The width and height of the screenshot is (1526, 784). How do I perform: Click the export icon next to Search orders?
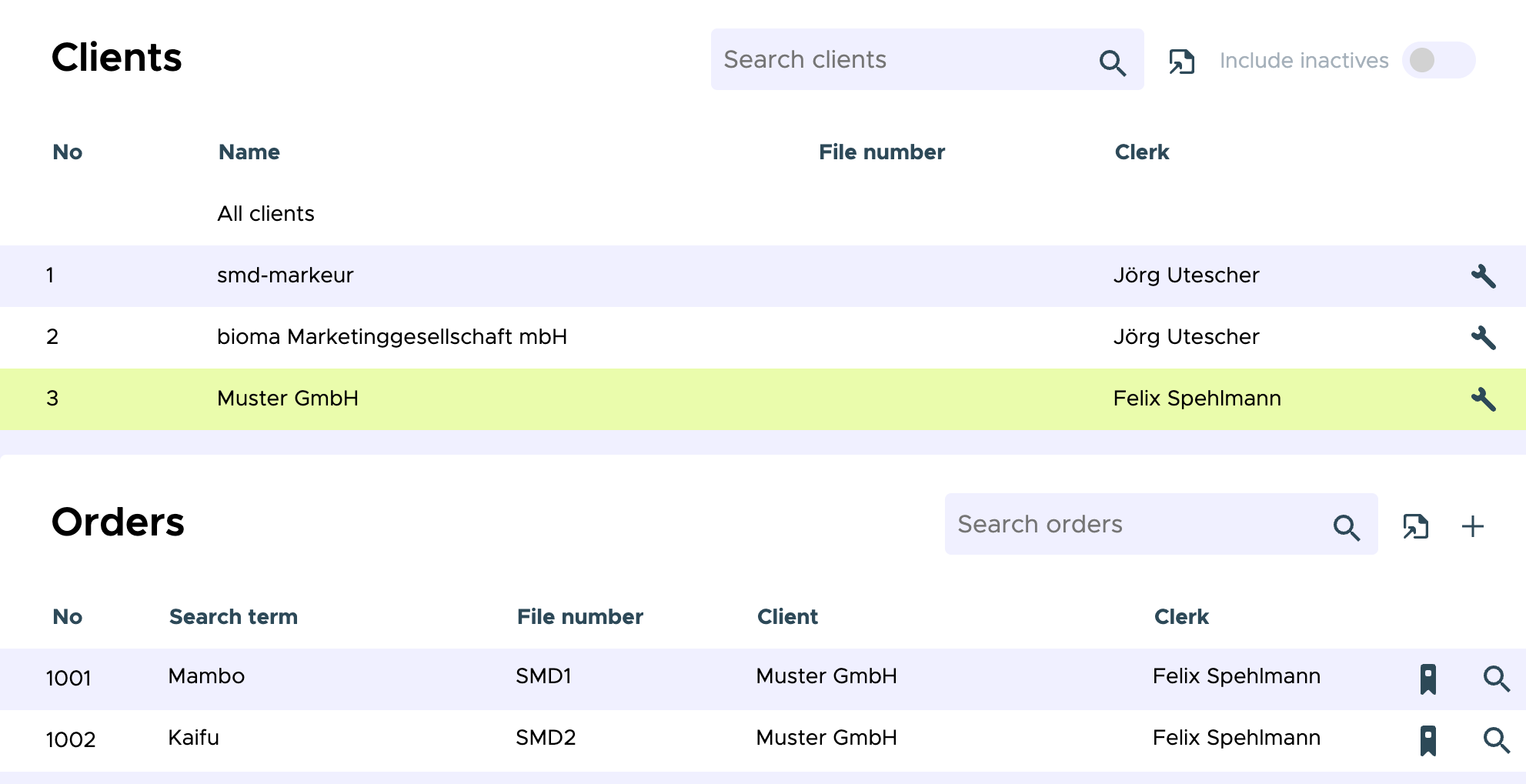(1415, 526)
